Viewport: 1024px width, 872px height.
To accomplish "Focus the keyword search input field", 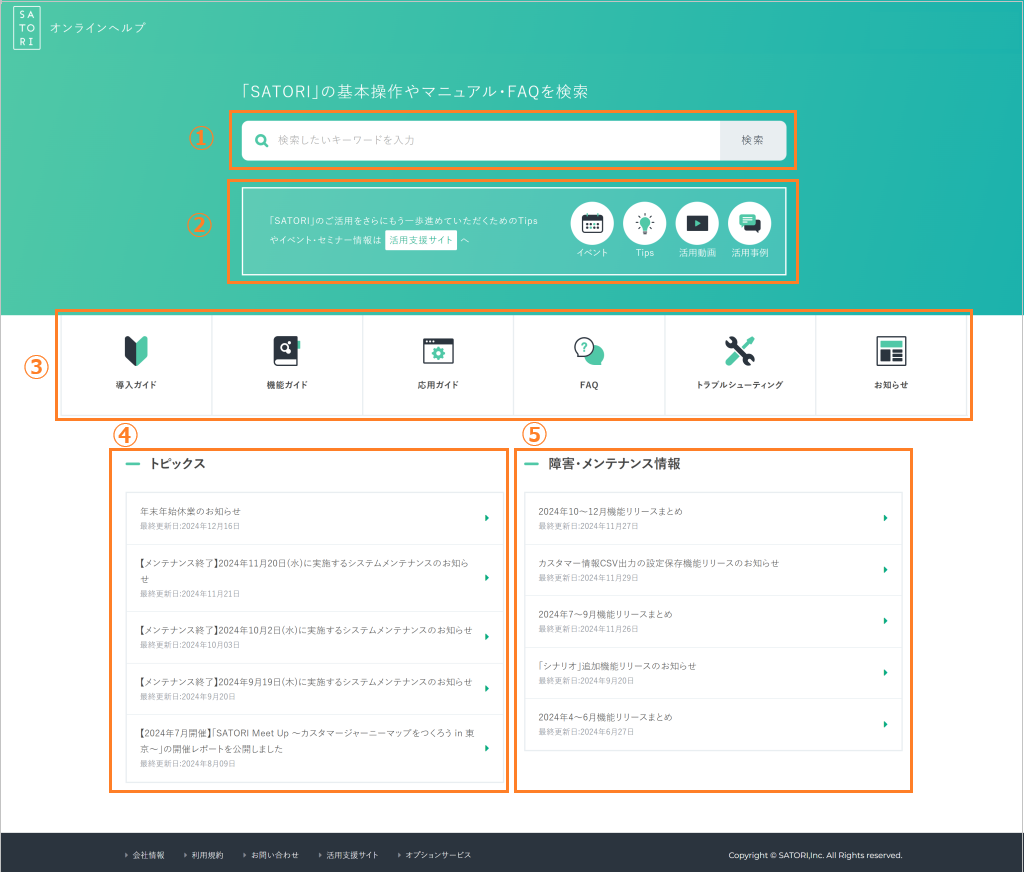I will pyautogui.click(x=481, y=140).
